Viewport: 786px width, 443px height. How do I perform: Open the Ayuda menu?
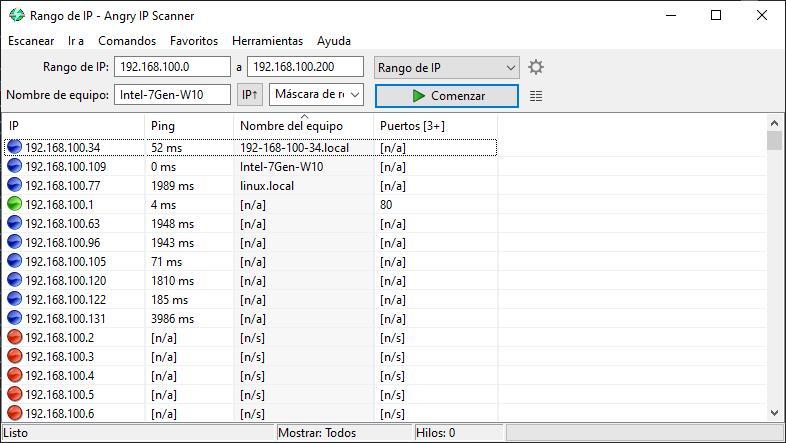tap(334, 41)
